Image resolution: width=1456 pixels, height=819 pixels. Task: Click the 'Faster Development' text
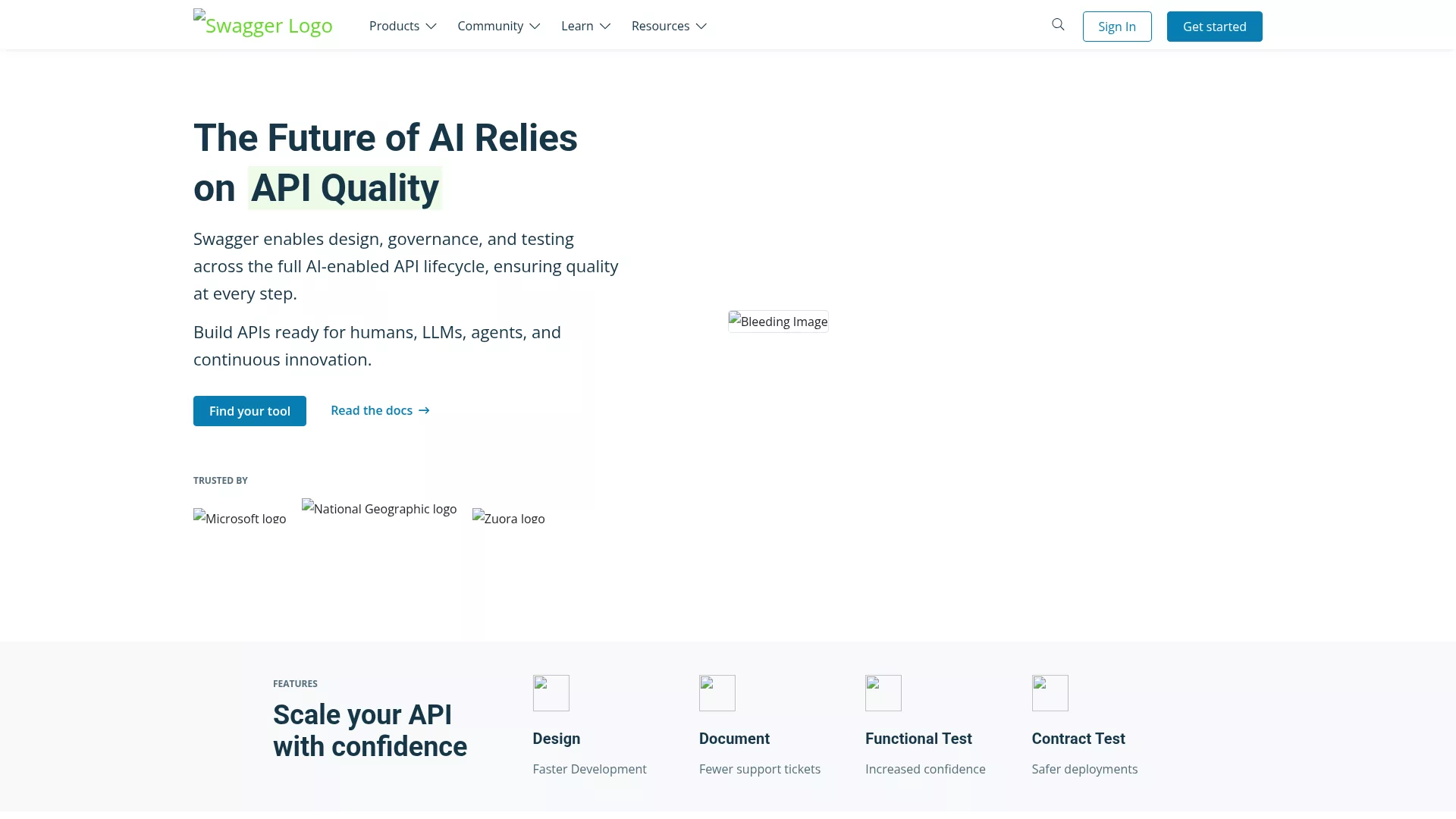click(x=589, y=769)
